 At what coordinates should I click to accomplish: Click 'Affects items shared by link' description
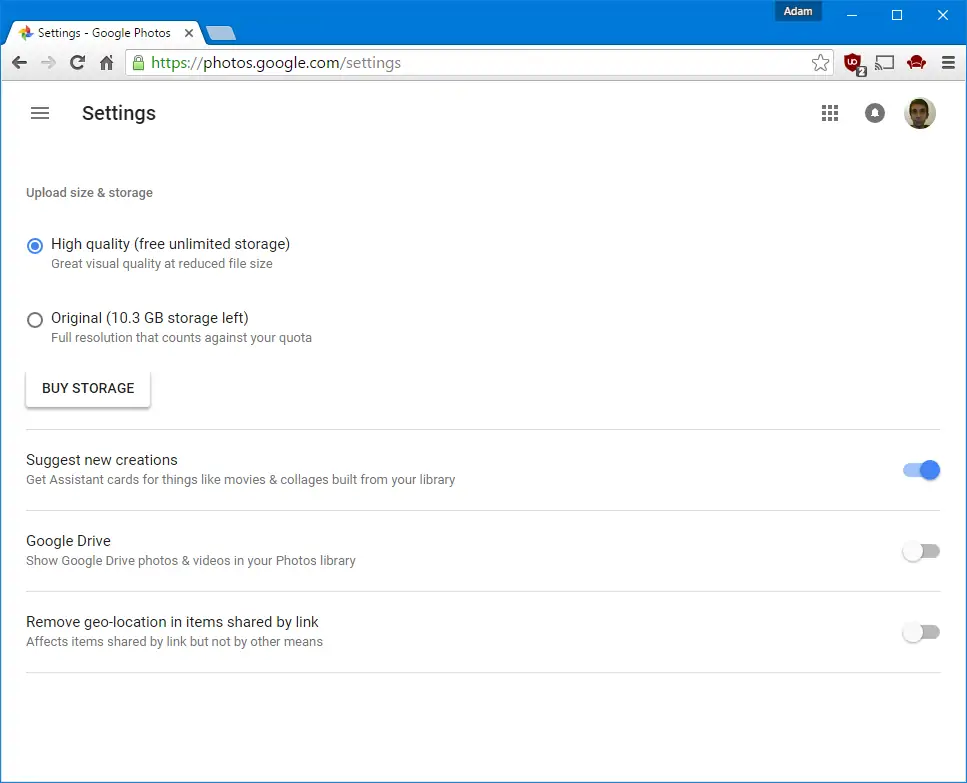174,641
